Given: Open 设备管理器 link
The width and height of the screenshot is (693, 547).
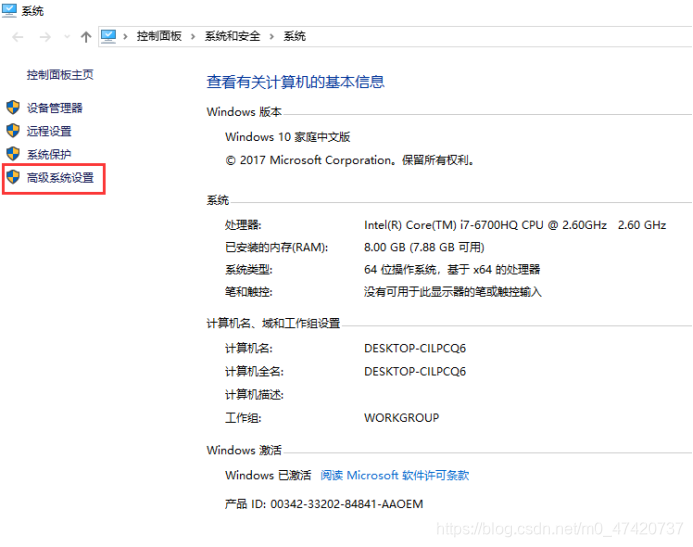Looking at the screenshot, I should (x=55, y=108).
